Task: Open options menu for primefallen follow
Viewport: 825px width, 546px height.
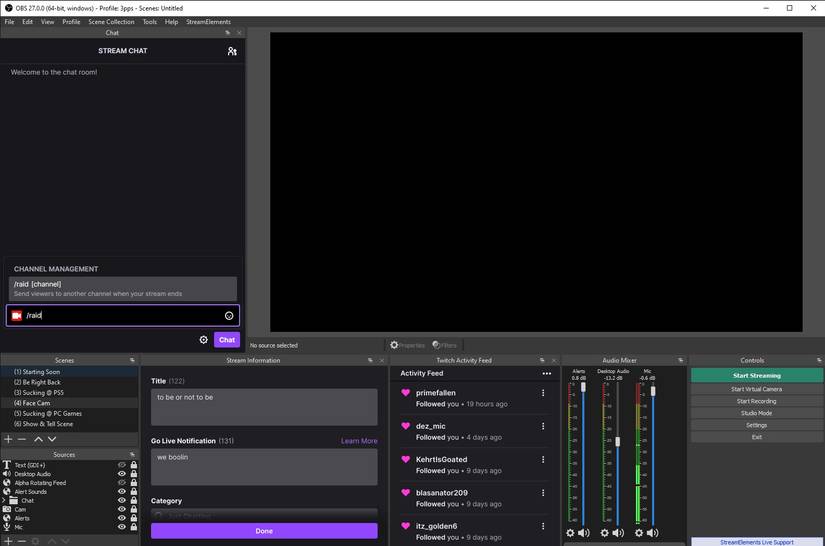Action: coord(543,393)
